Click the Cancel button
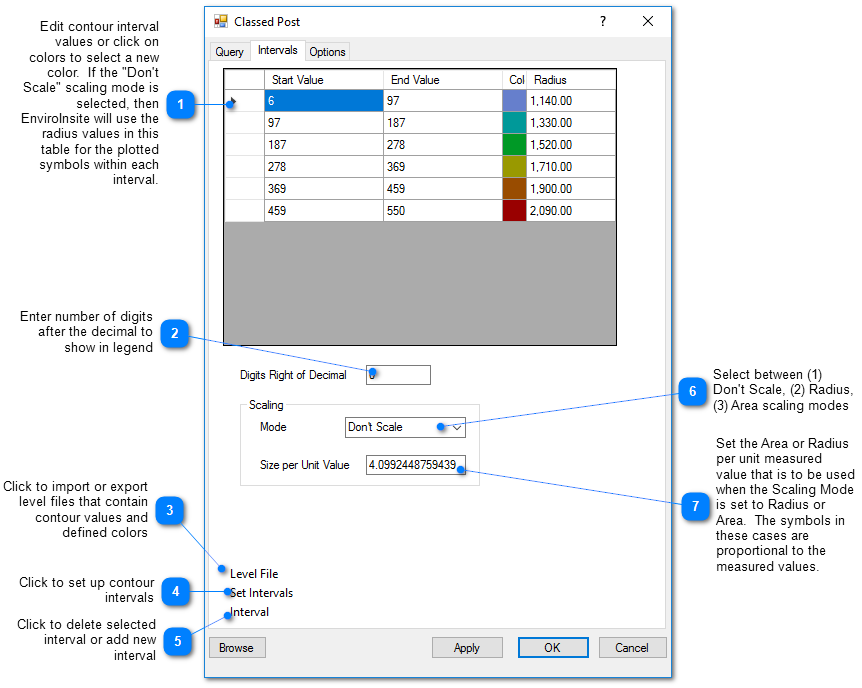862x688 pixels. click(x=632, y=648)
